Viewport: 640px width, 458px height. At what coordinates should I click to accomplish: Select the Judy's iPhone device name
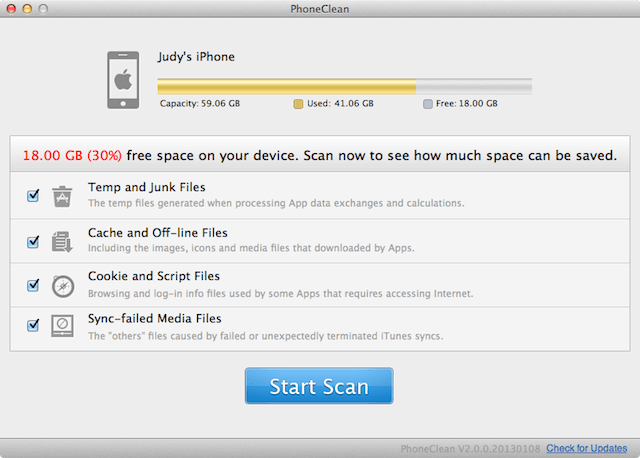[x=196, y=57]
